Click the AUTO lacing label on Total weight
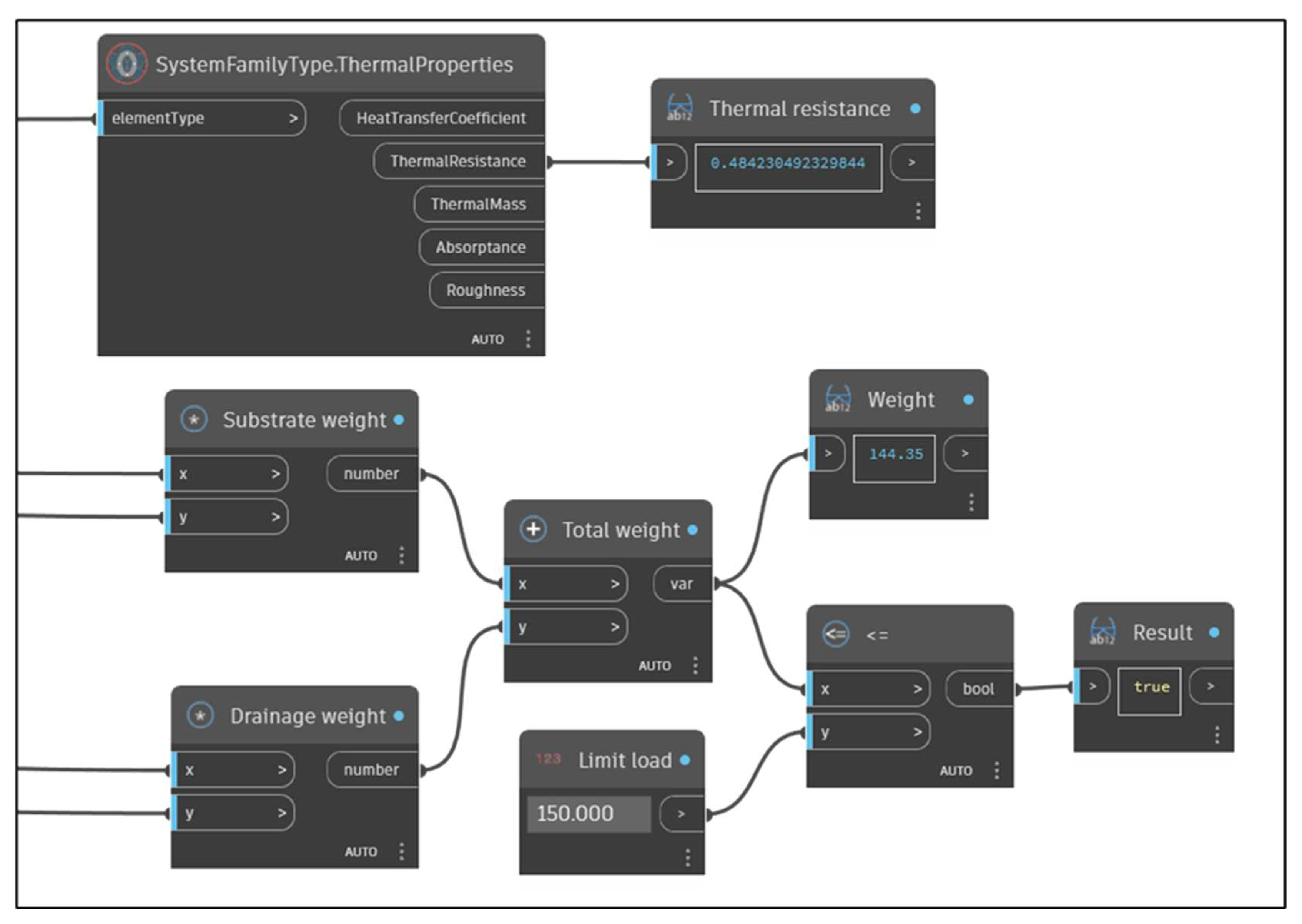 click(654, 666)
